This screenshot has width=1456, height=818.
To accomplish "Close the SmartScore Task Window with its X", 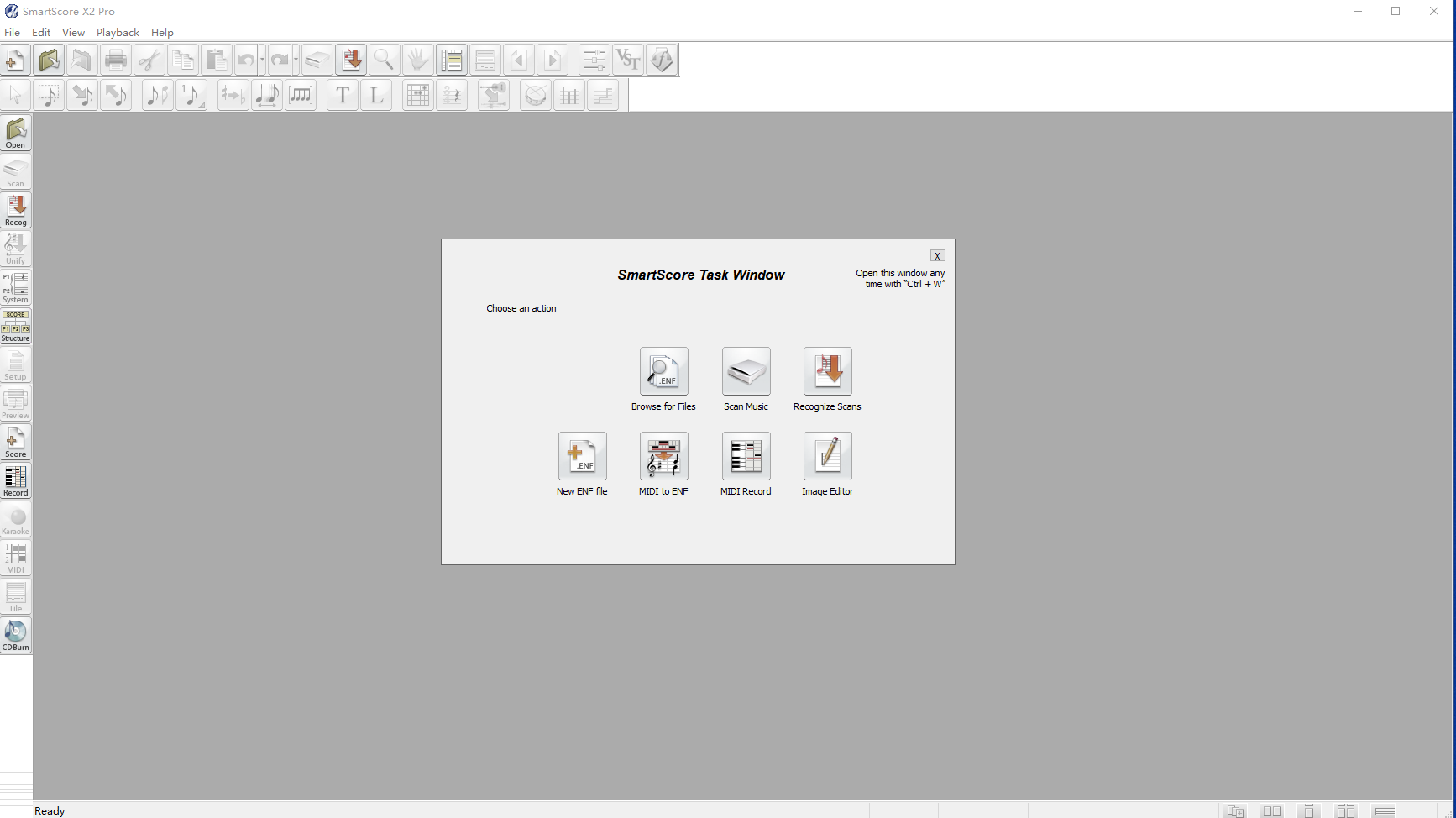I will click(x=938, y=255).
